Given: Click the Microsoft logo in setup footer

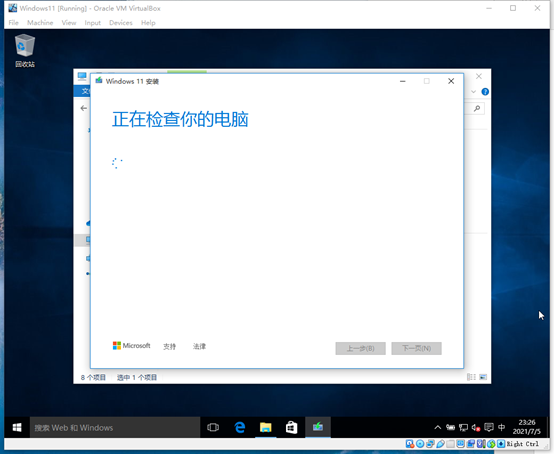Looking at the screenshot, I should (x=131, y=346).
